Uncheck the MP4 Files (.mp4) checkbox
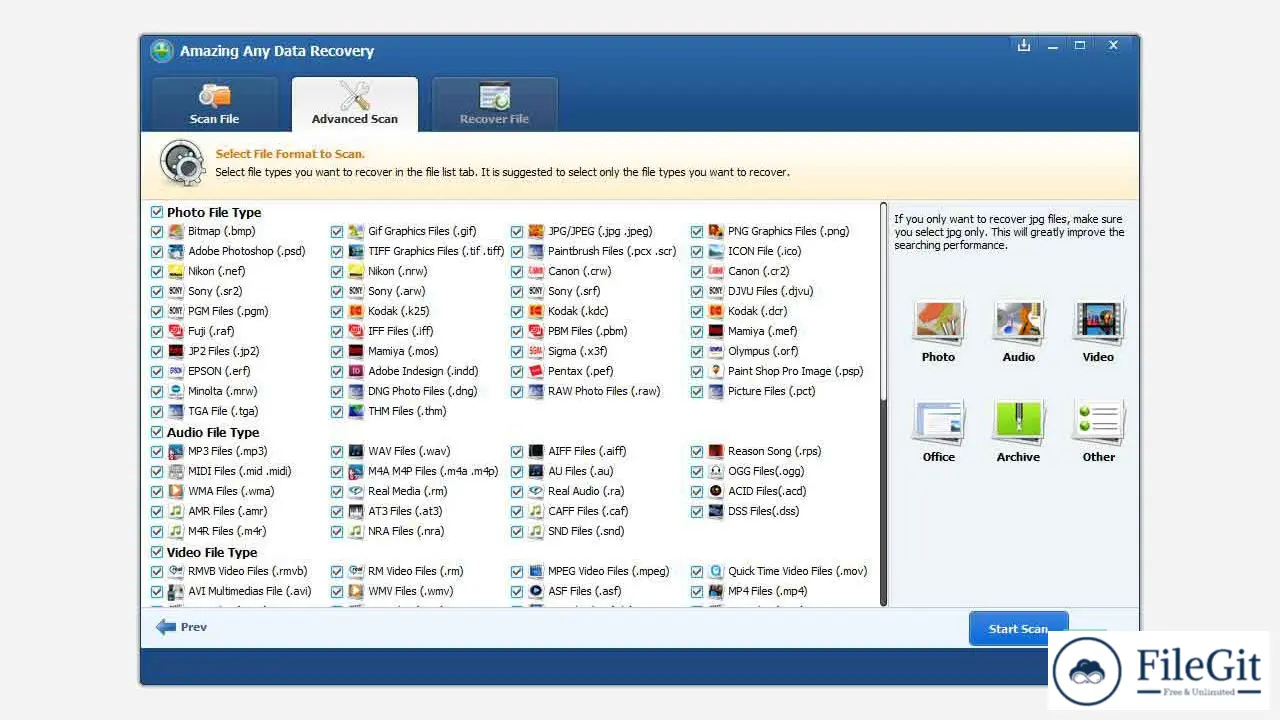Screen dimensions: 1280x720 pyautogui.click(x=697, y=591)
